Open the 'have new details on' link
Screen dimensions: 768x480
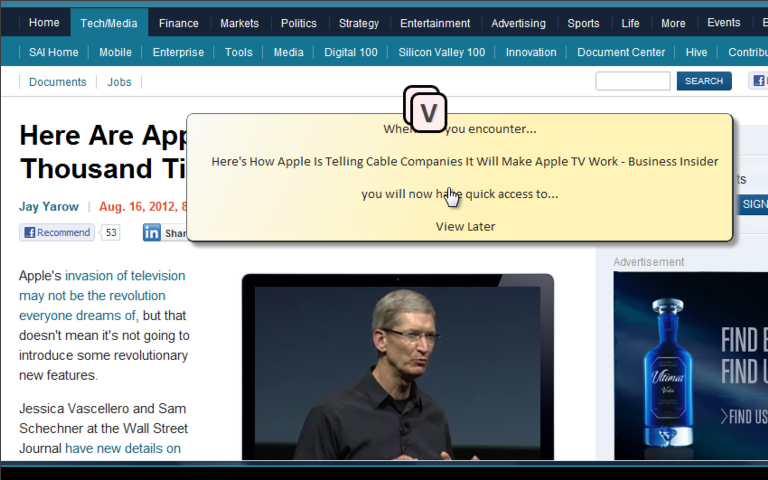coord(122,448)
